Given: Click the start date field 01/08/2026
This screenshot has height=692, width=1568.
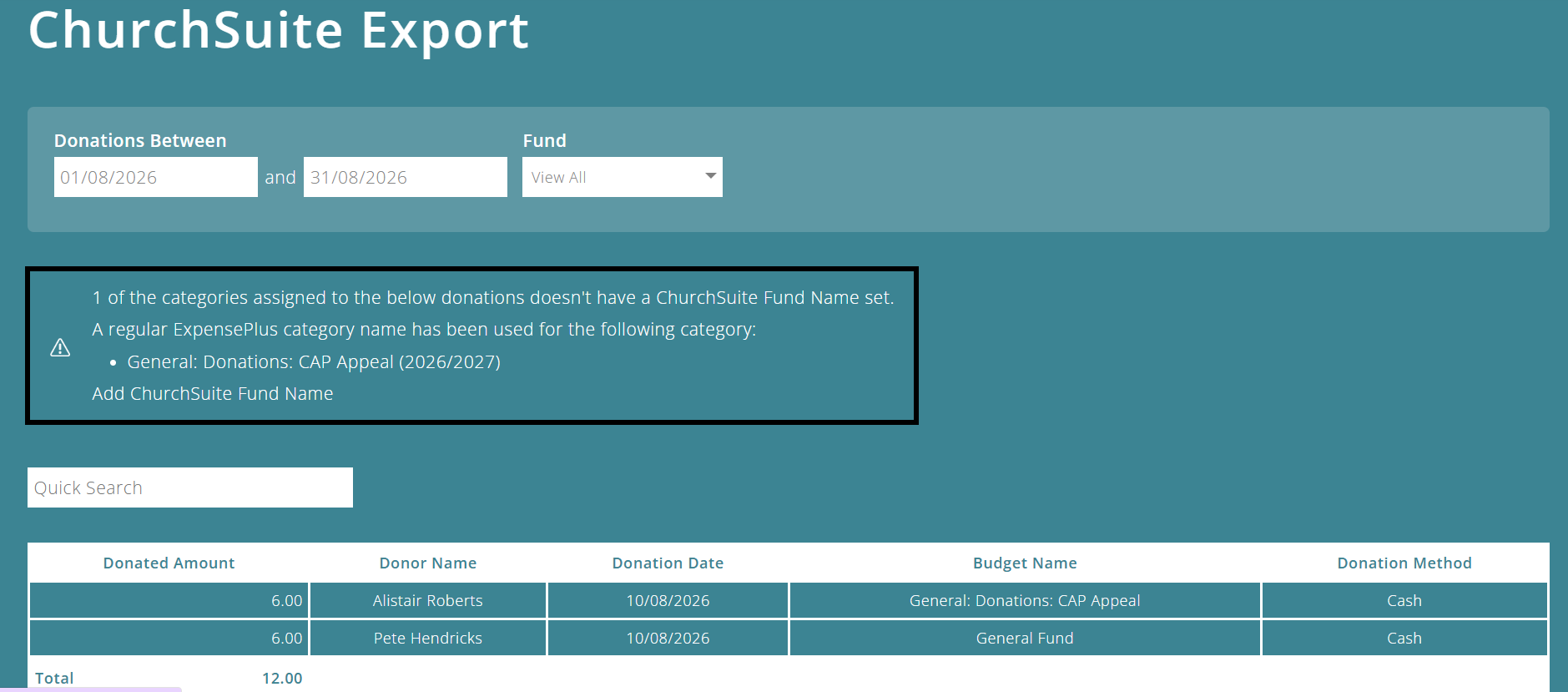Looking at the screenshot, I should [x=156, y=177].
